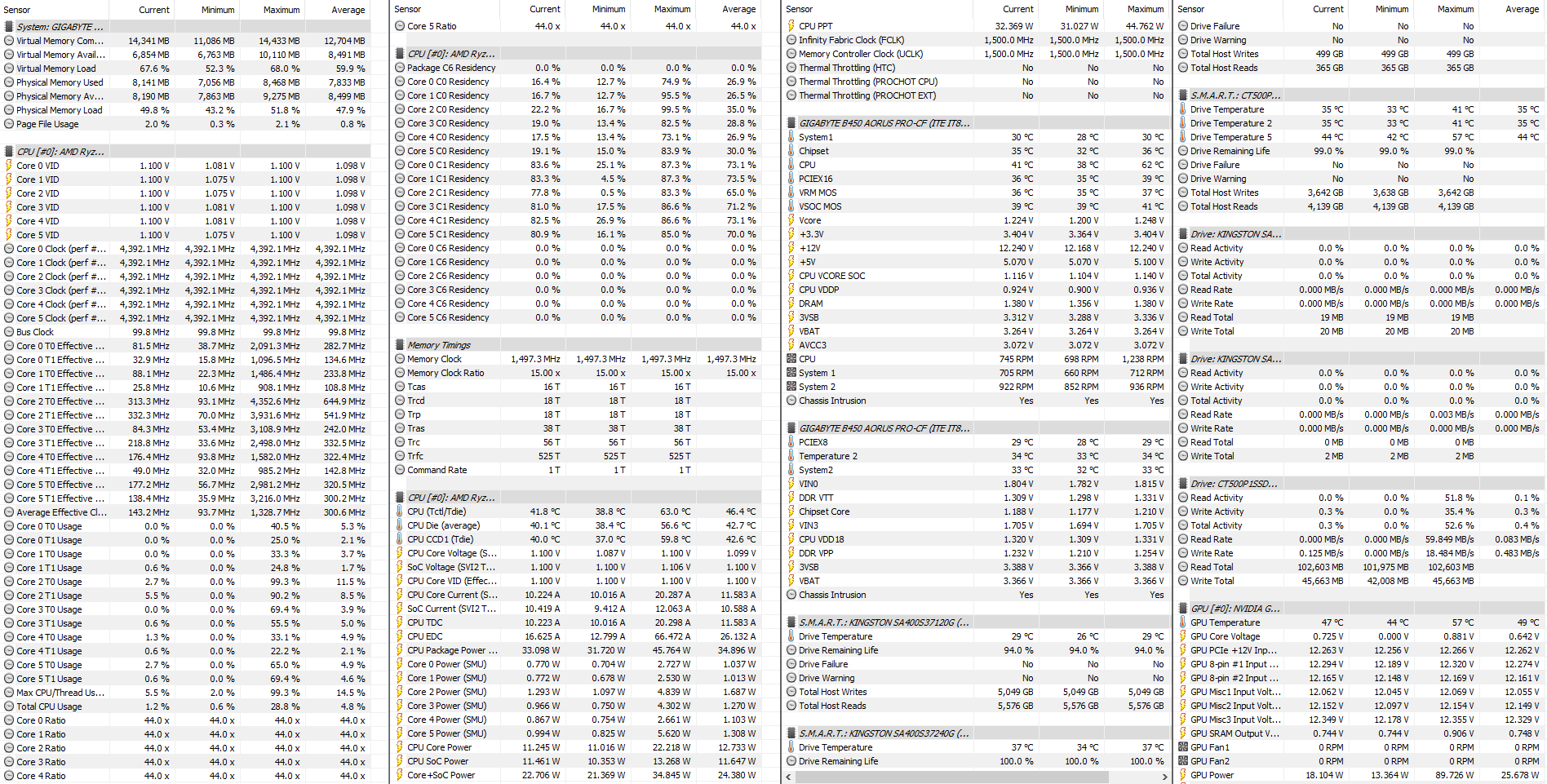
Task: Click the voltage icon next to Core 0 VID
Action: pos(9,166)
